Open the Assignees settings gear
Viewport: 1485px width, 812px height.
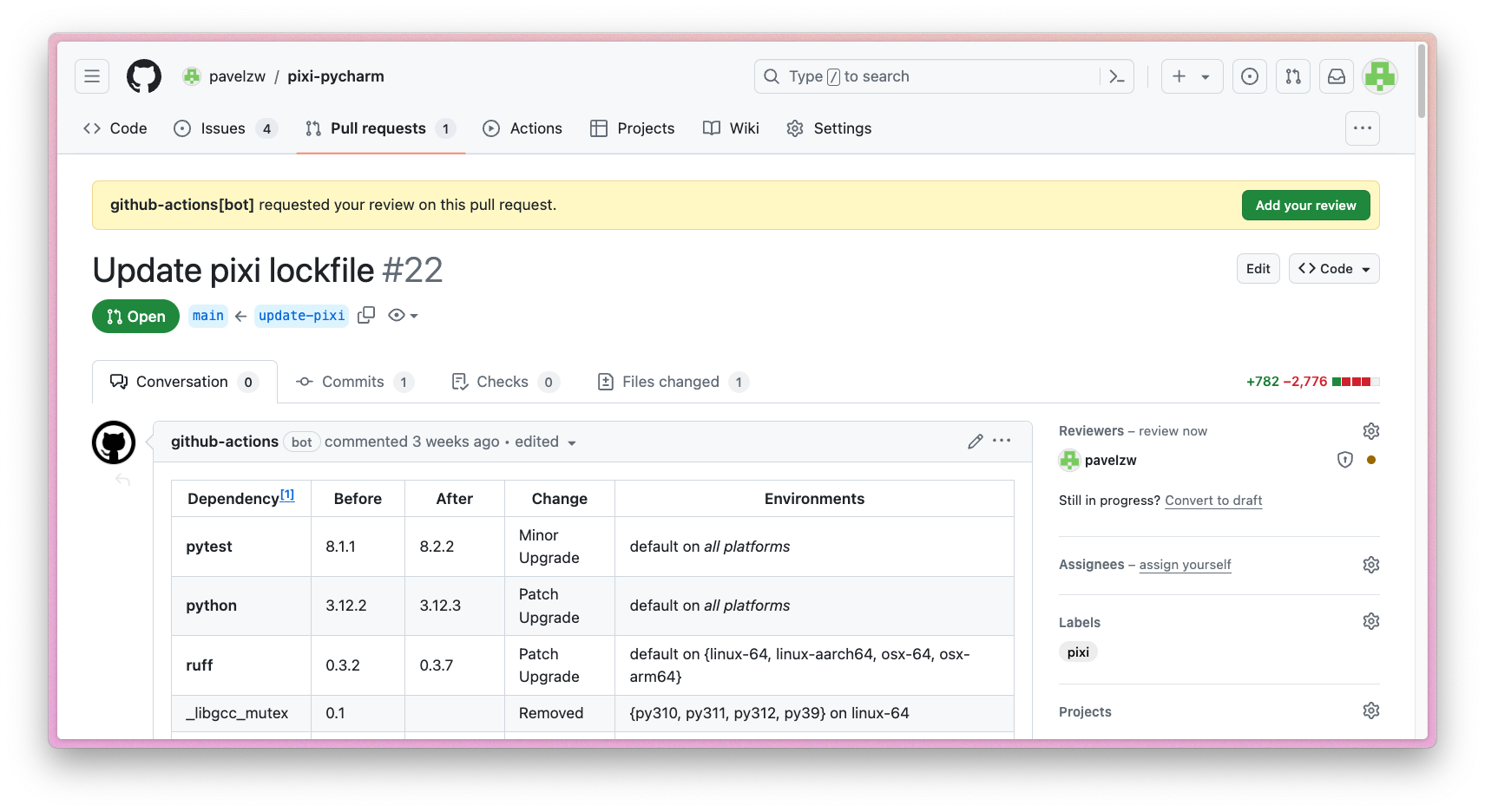(x=1370, y=564)
